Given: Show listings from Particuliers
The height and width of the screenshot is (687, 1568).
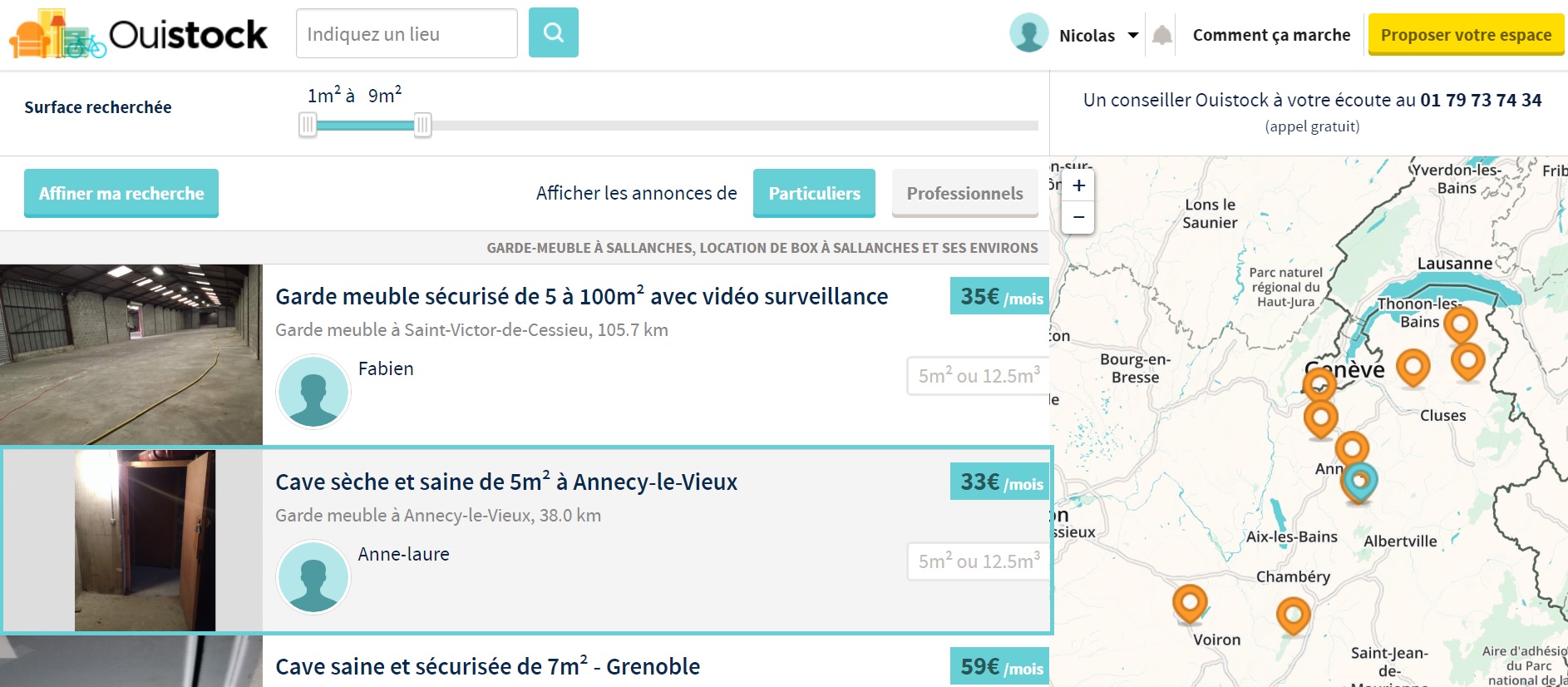Looking at the screenshot, I should 814,193.
